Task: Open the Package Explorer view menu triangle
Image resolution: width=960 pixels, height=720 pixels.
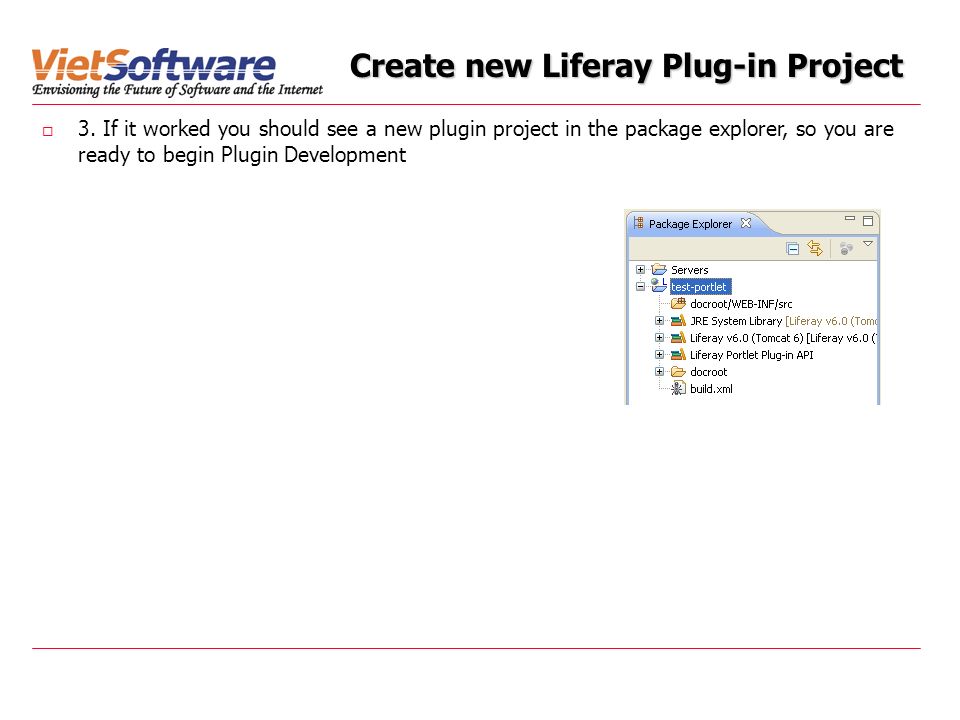Action: pyautogui.click(x=868, y=244)
